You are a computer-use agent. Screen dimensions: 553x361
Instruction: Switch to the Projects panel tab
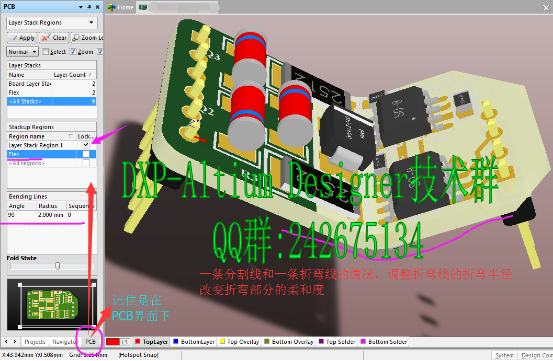coord(35,342)
